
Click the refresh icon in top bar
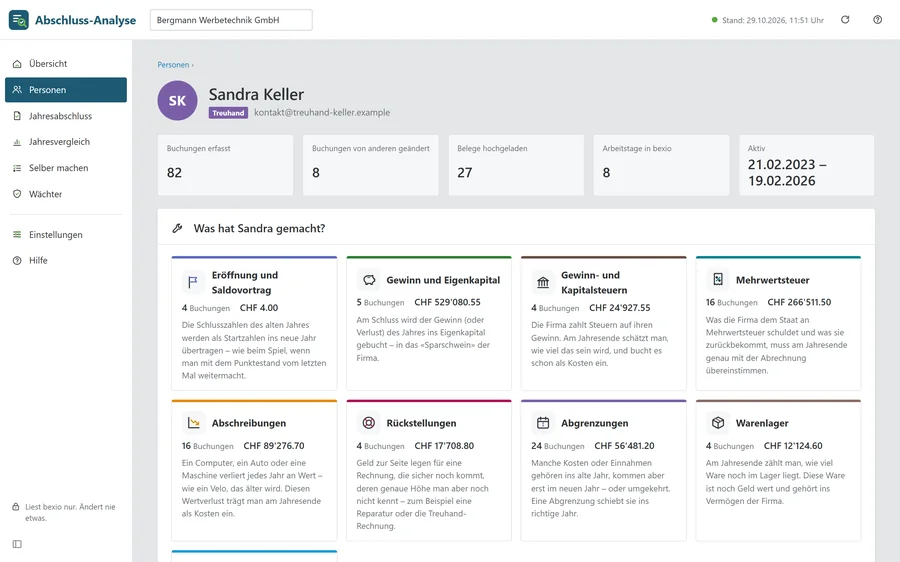[x=845, y=20]
